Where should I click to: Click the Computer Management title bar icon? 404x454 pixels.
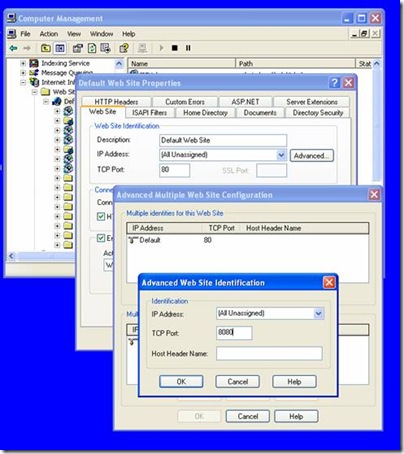coord(12,18)
